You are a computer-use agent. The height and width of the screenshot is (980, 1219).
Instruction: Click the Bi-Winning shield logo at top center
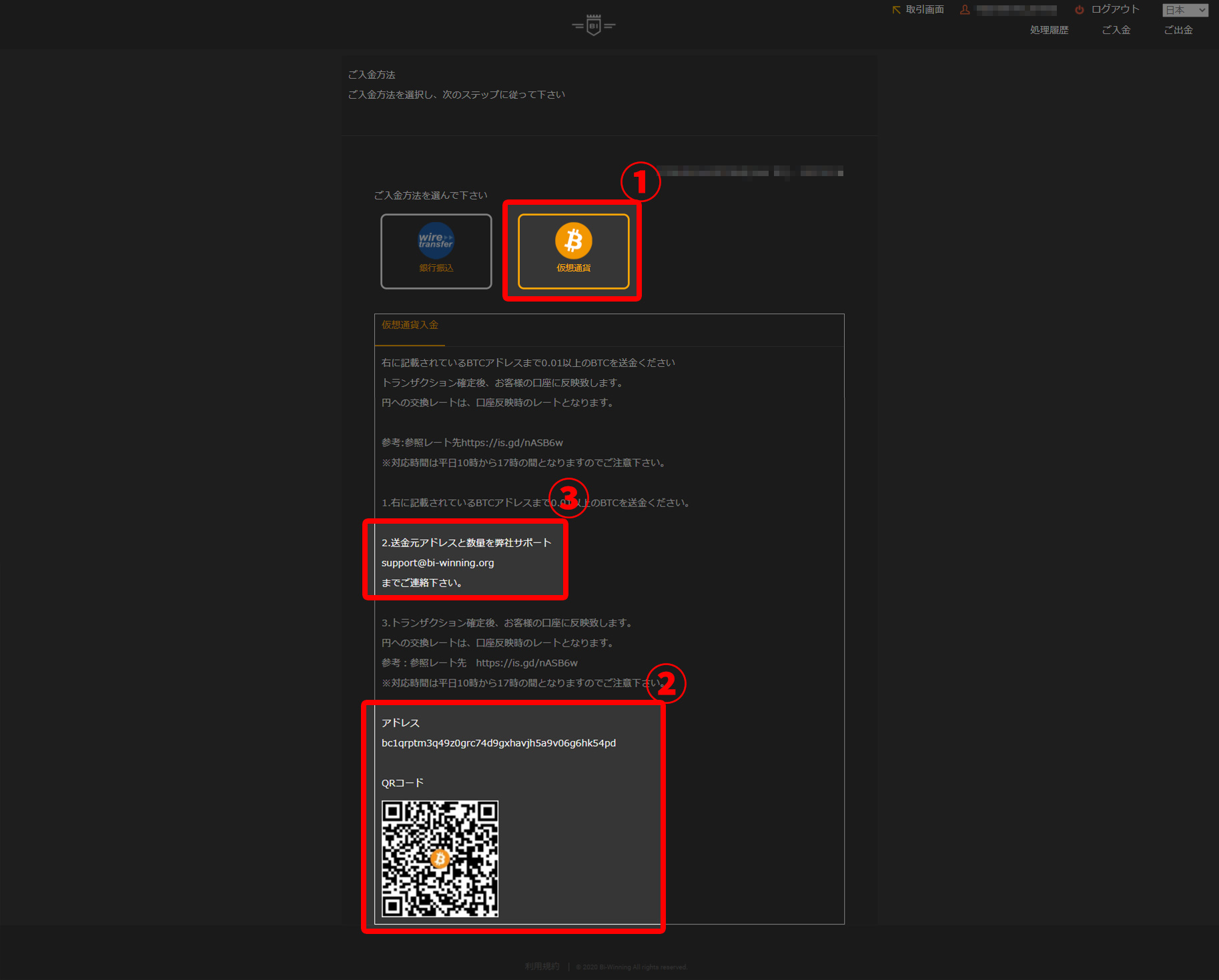pyautogui.click(x=592, y=24)
